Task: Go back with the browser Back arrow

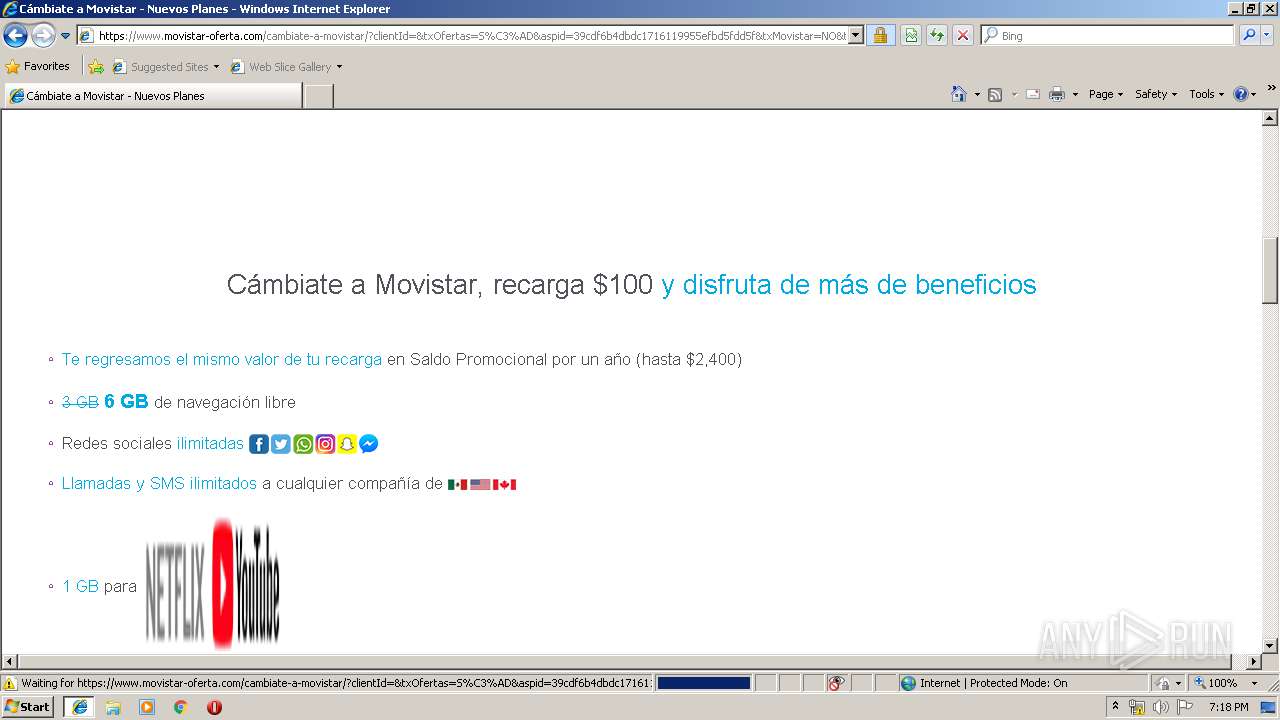Action: (x=15, y=36)
